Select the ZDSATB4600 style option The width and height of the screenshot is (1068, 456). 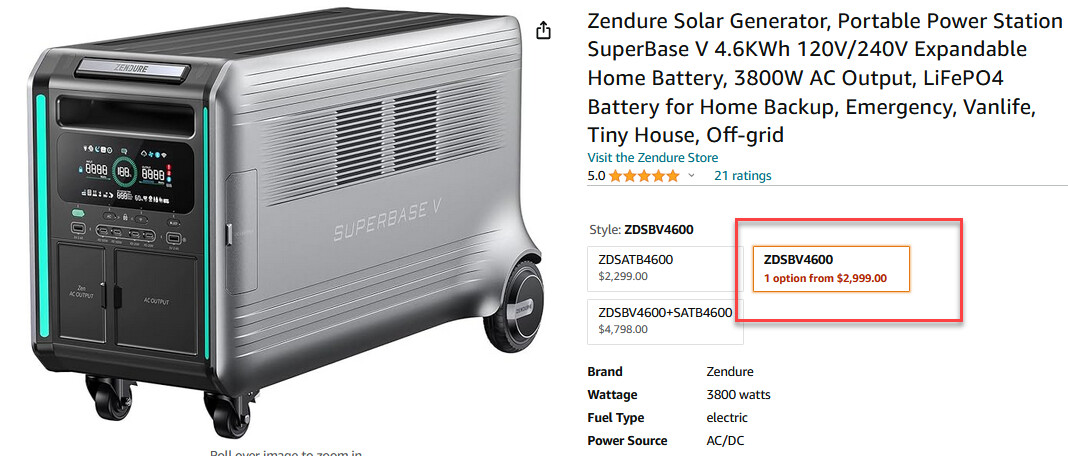tap(665, 269)
